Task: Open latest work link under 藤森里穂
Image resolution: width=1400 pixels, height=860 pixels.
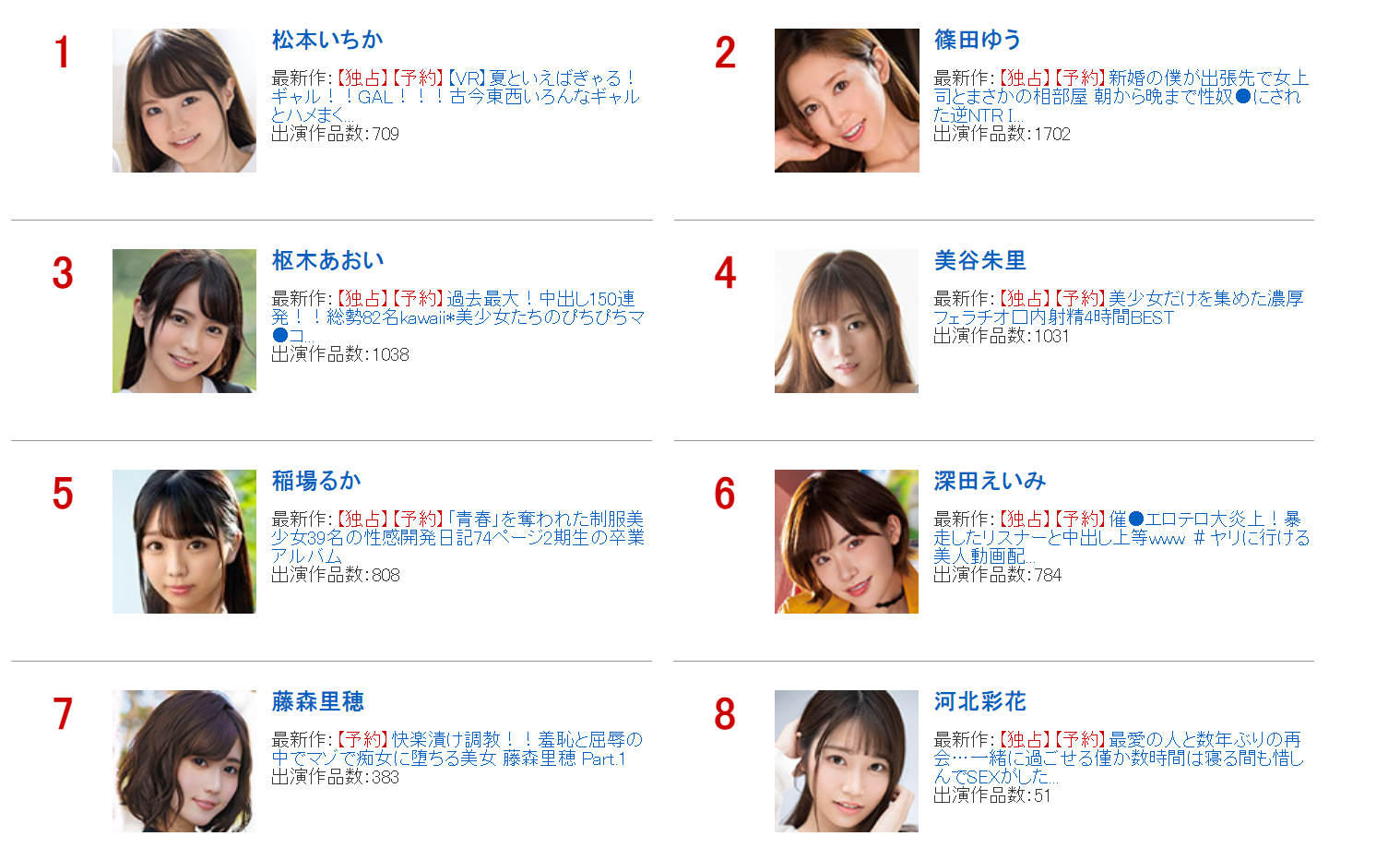Action: tap(457, 749)
